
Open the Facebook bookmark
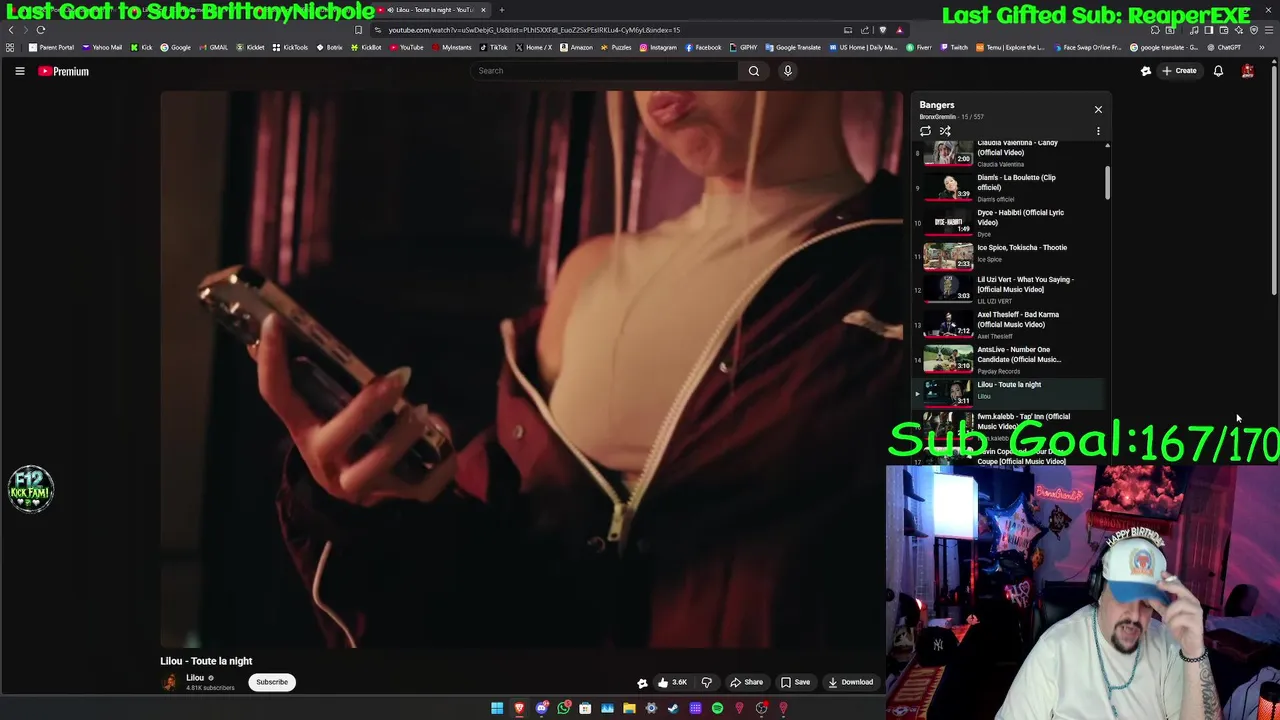coord(703,47)
